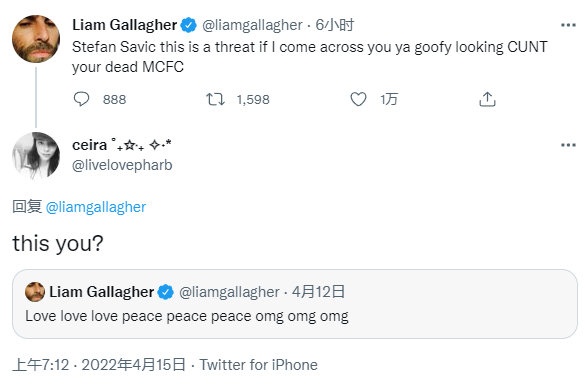Click the small avatar in quoted tweet
Viewport: 585px width, 385px height.
point(35,292)
